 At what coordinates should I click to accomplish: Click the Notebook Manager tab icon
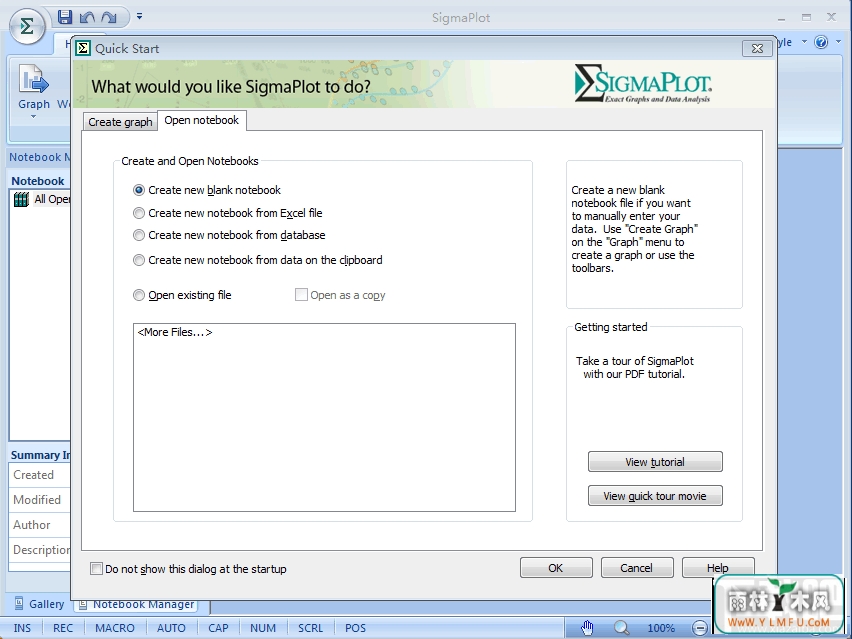coord(83,604)
